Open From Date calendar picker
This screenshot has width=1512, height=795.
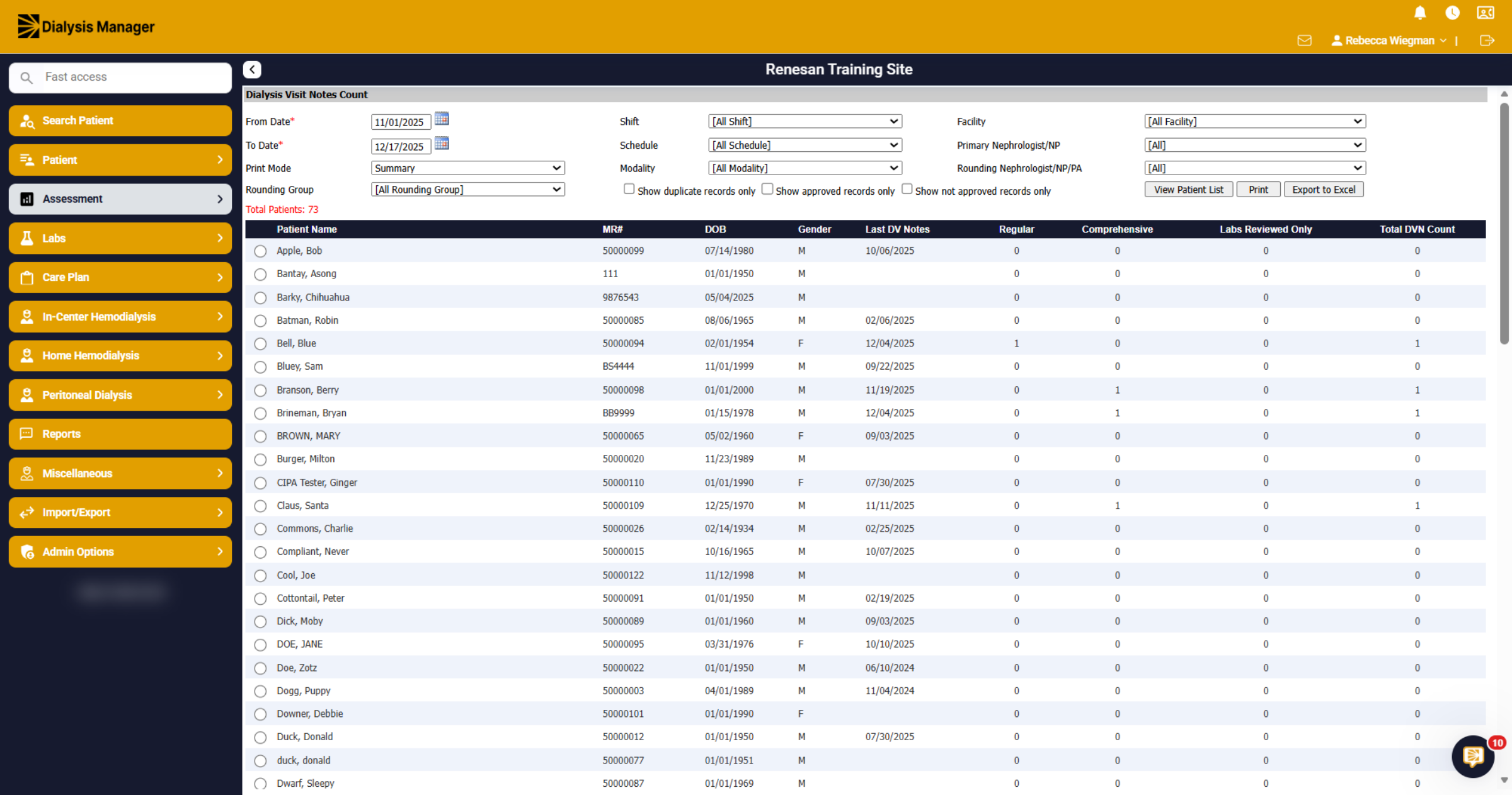click(x=442, y=118)
